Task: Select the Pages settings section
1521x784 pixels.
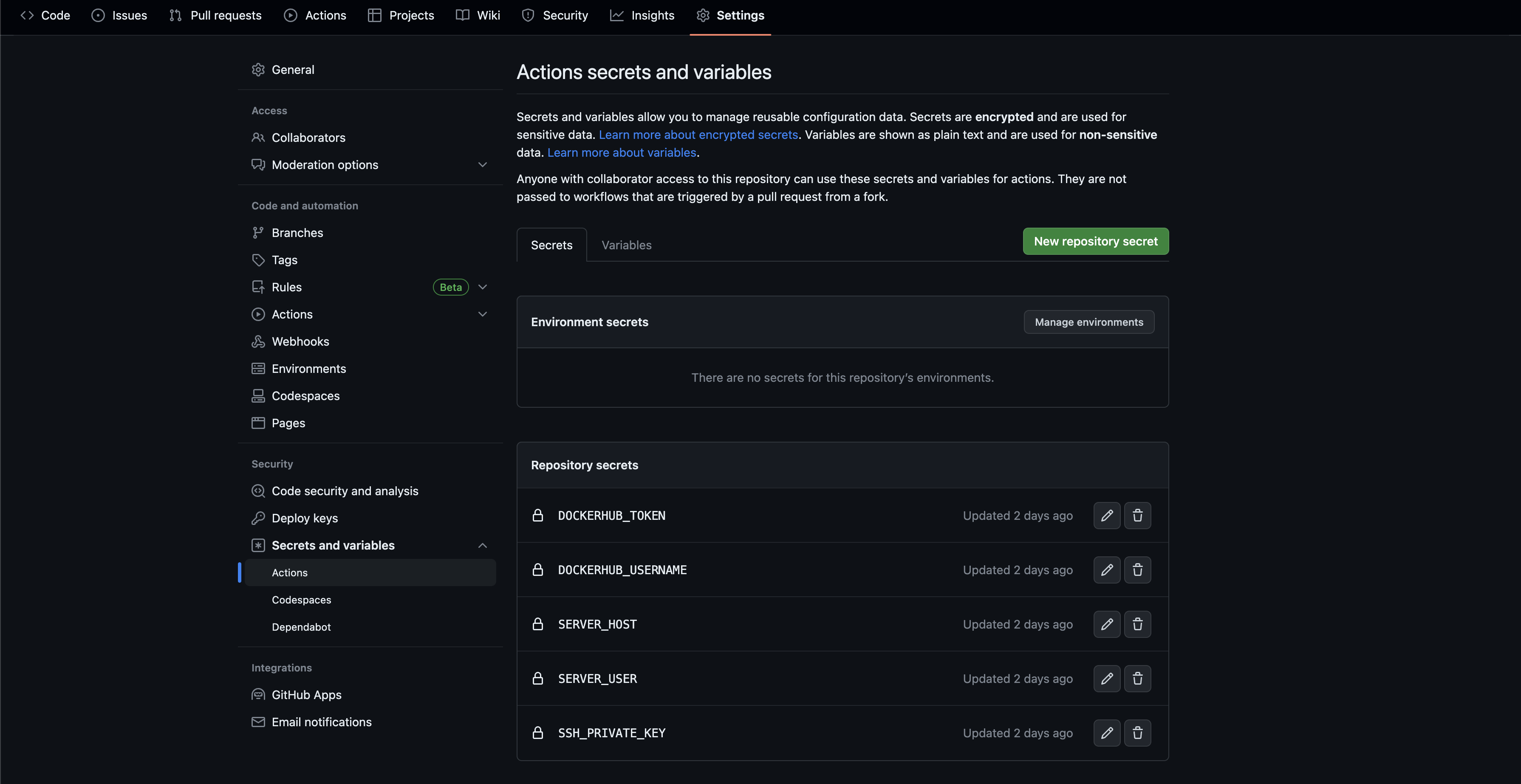Action: click(288, 423)
